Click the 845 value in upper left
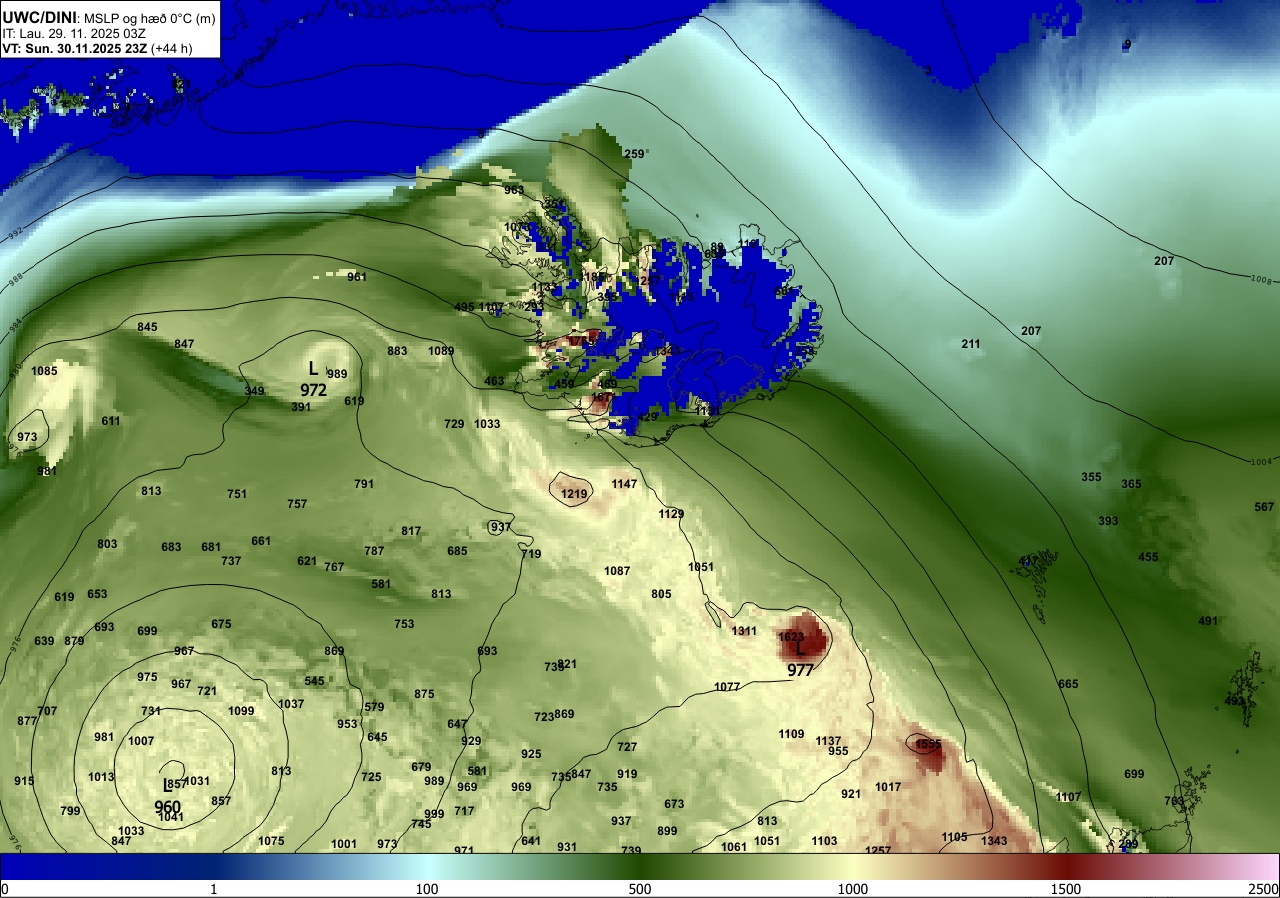1280x898 pixels. pos(147,327)
